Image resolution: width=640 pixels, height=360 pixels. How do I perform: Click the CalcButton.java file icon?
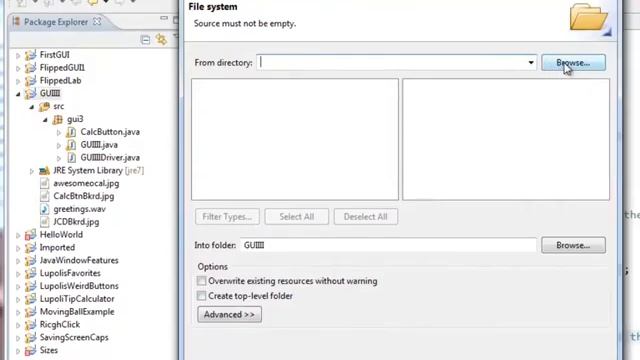click(x=71, y=132)
